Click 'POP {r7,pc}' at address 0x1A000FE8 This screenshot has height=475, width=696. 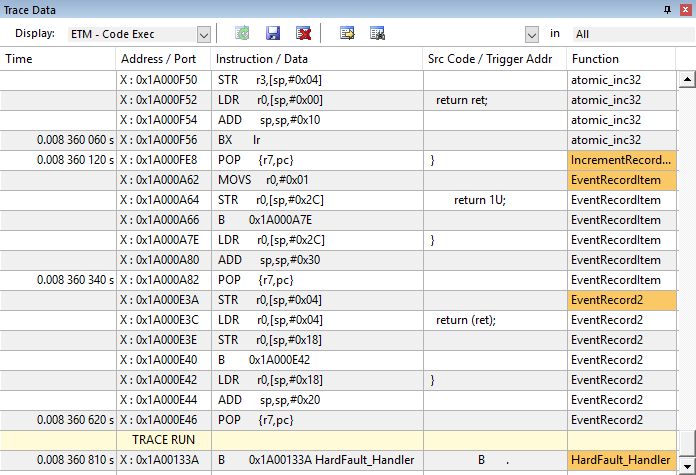tap(256, 160)
